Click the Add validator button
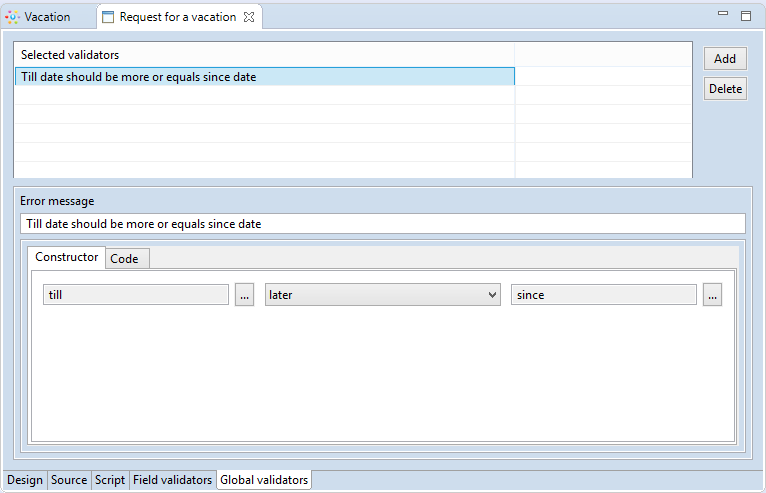The height and width of the screenshot is (493, 766). [725, 59]
